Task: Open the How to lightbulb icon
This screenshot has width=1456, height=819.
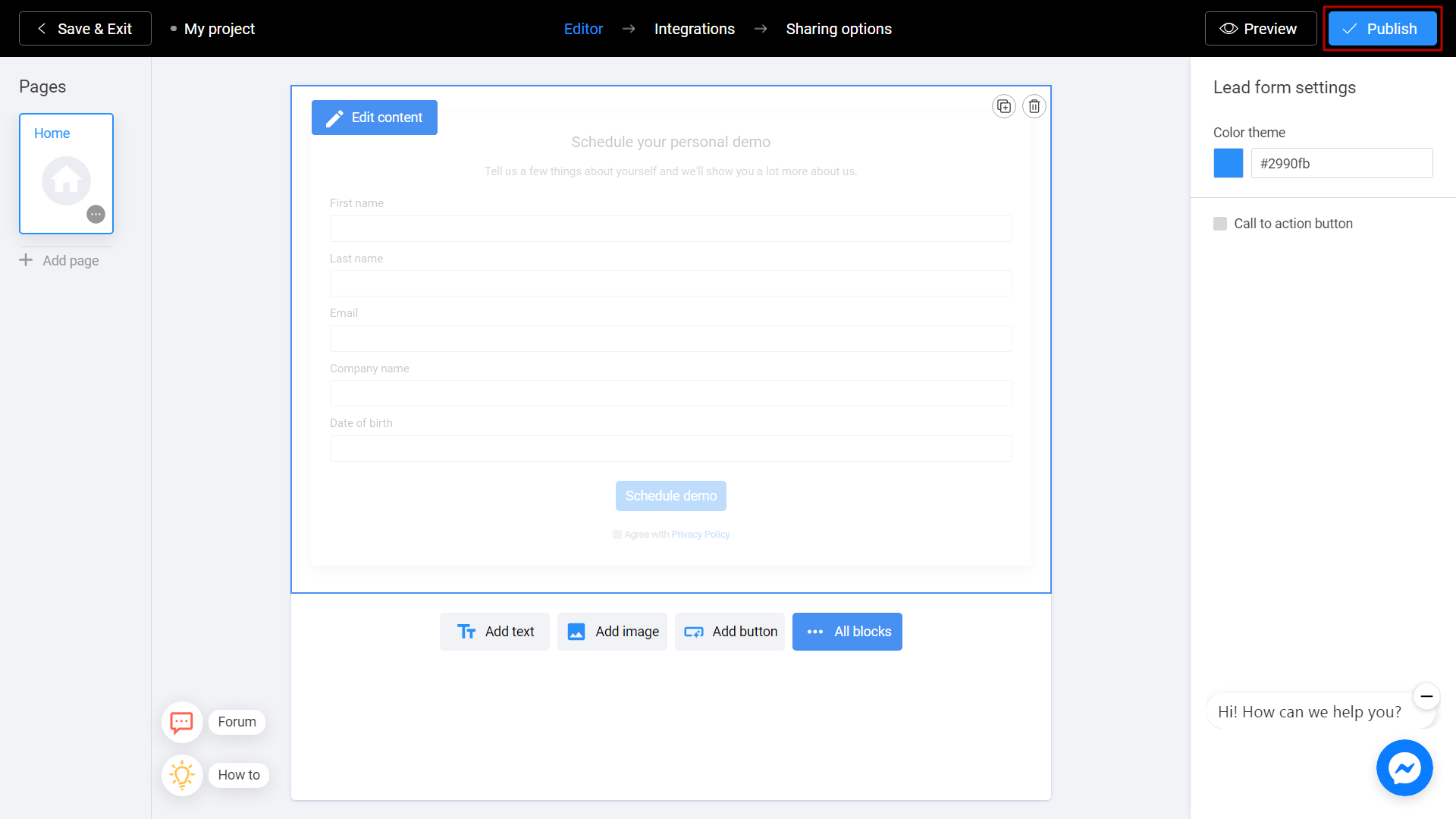Action: [182, 775]
